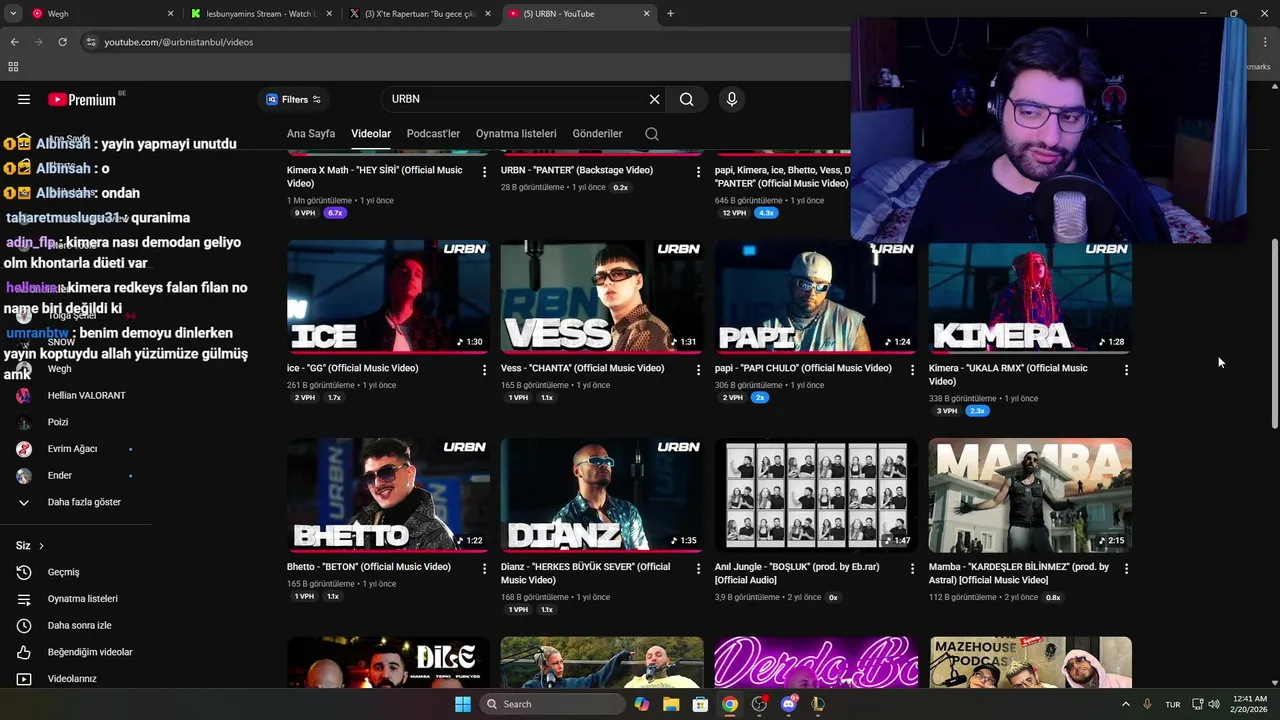
Task: Click the browser address bar URL
Action: click(178, 42)
